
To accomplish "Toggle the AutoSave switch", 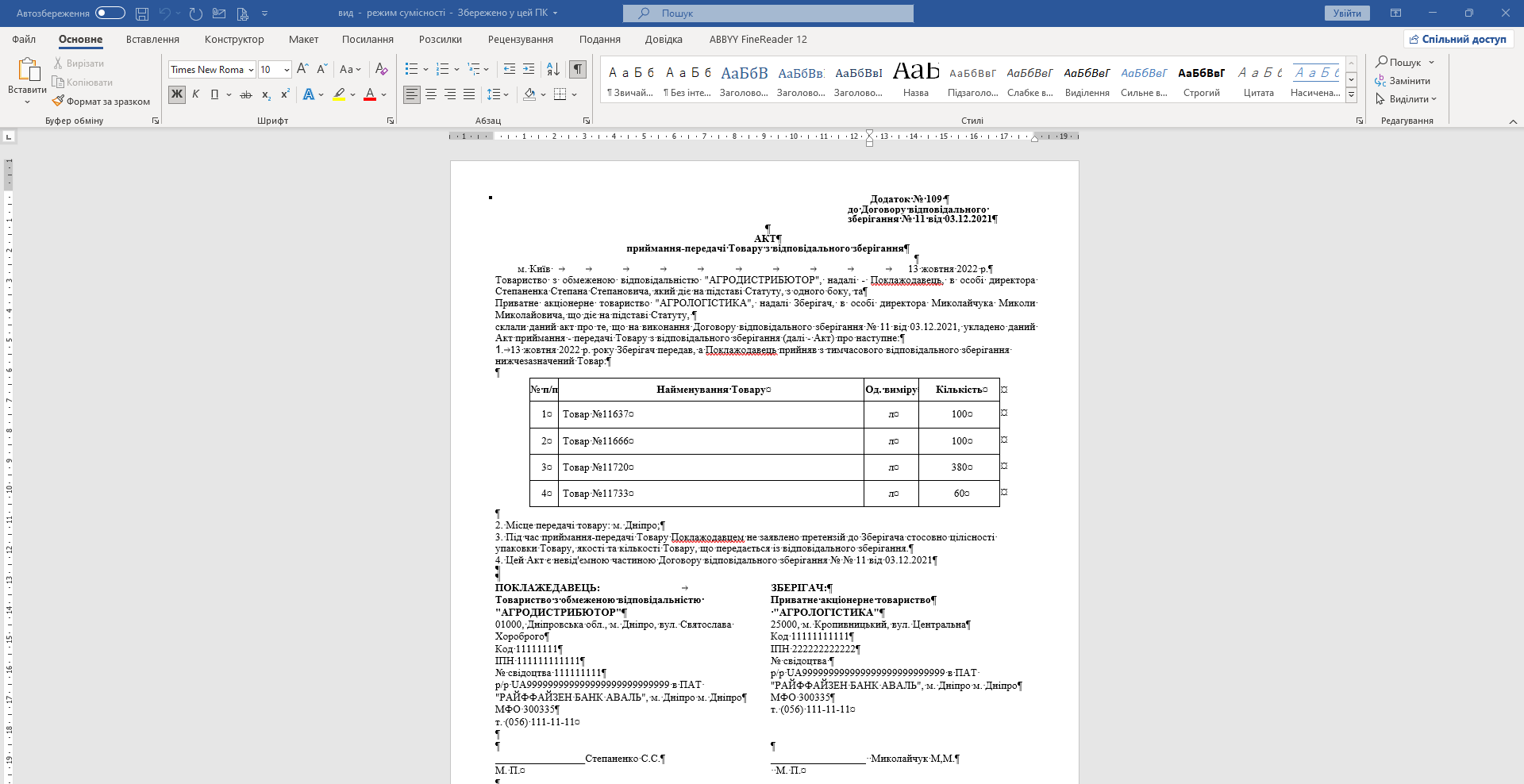I will coord(110,13).
